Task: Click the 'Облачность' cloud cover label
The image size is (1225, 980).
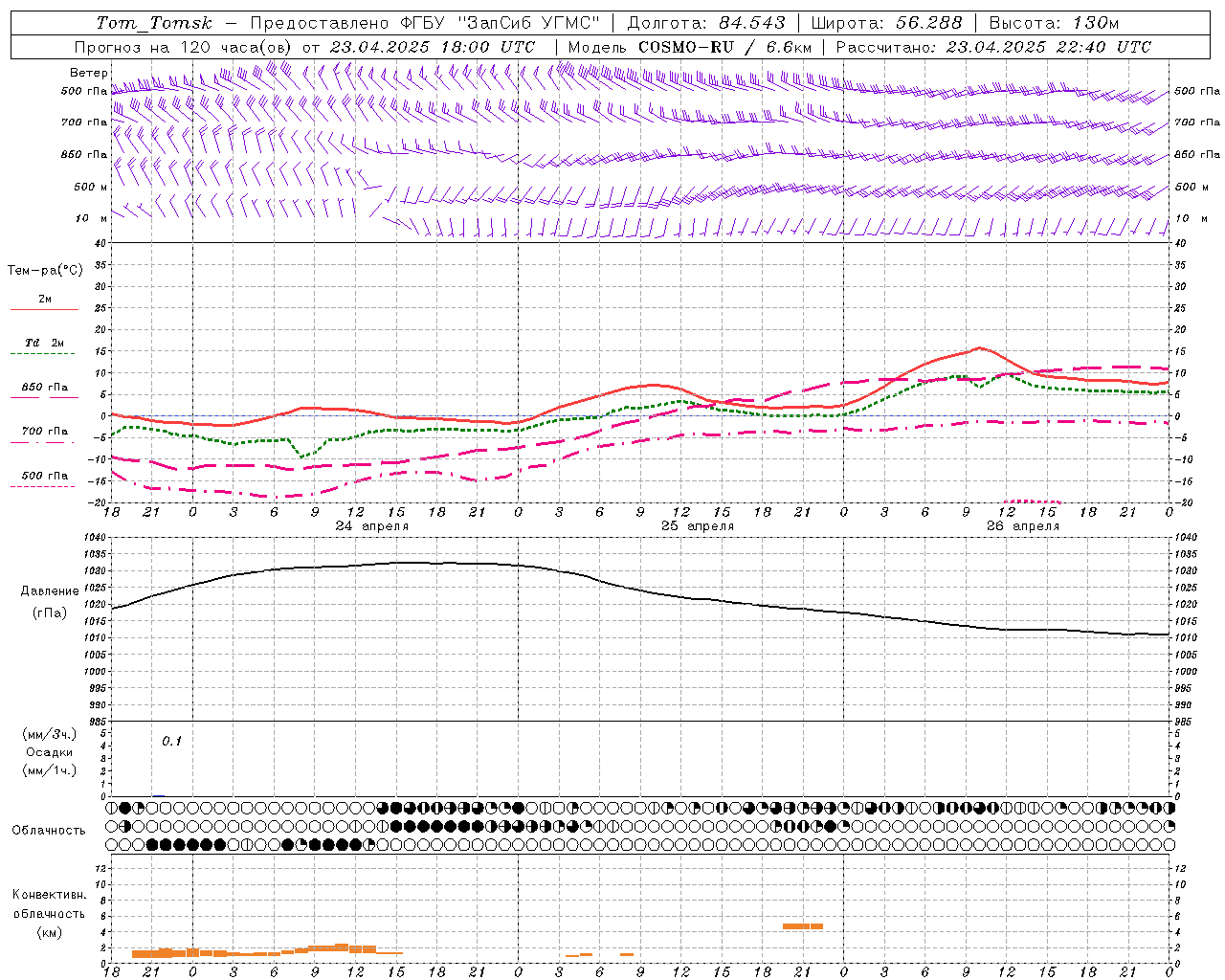Action: [49, 830]
